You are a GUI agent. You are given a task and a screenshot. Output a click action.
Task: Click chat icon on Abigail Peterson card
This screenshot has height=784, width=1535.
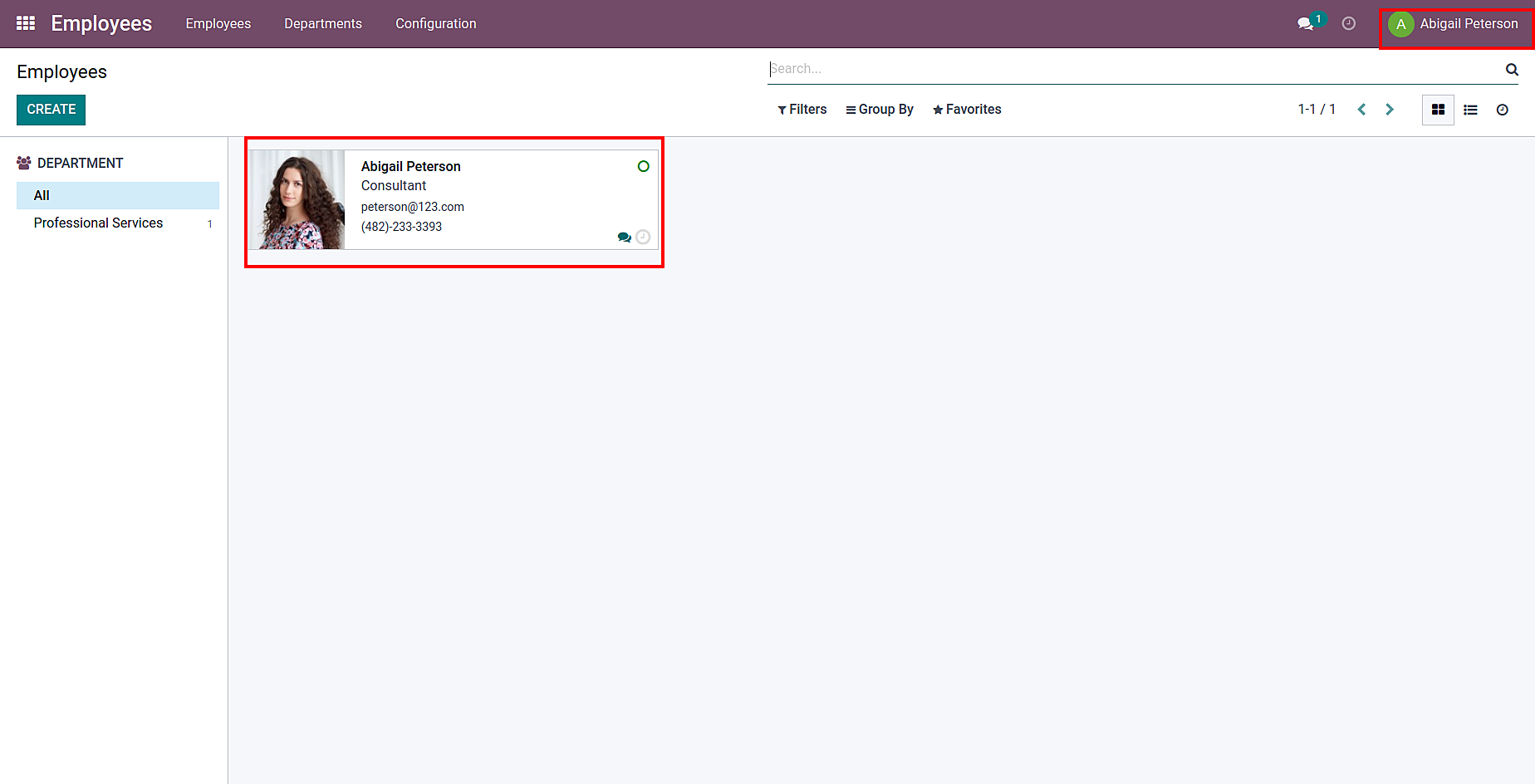[624, 238]
